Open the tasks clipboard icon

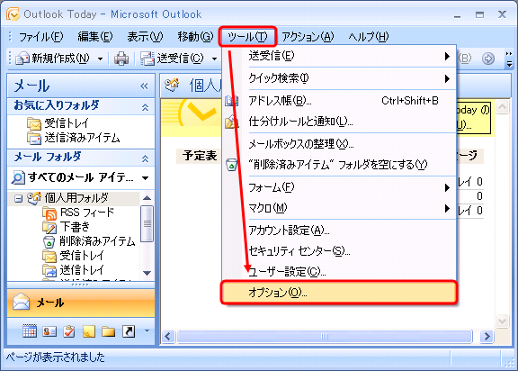pyautogui.click(x=69, y=331)
